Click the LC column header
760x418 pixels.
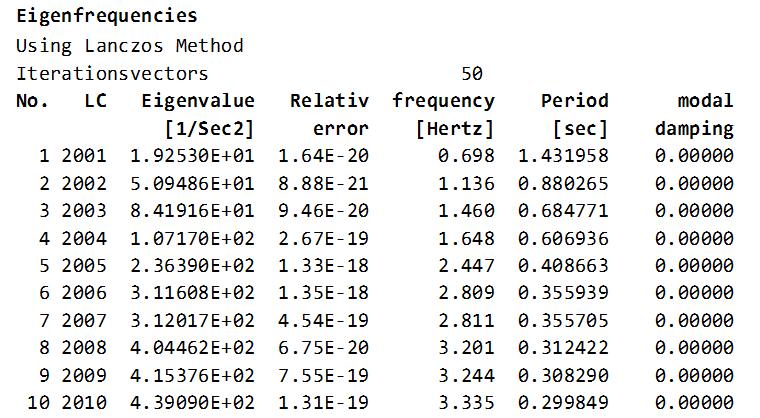tap(96, 101)
